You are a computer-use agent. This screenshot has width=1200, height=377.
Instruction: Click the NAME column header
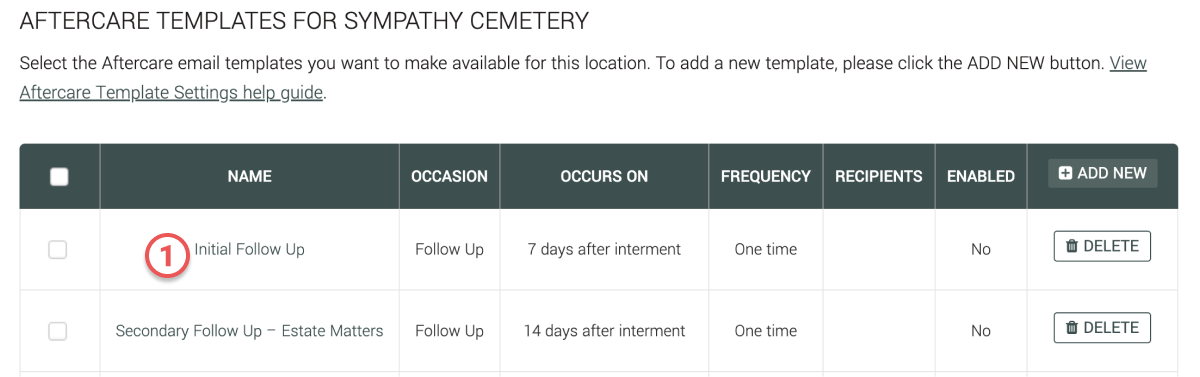pyautogui.click(x=250, y=176)
